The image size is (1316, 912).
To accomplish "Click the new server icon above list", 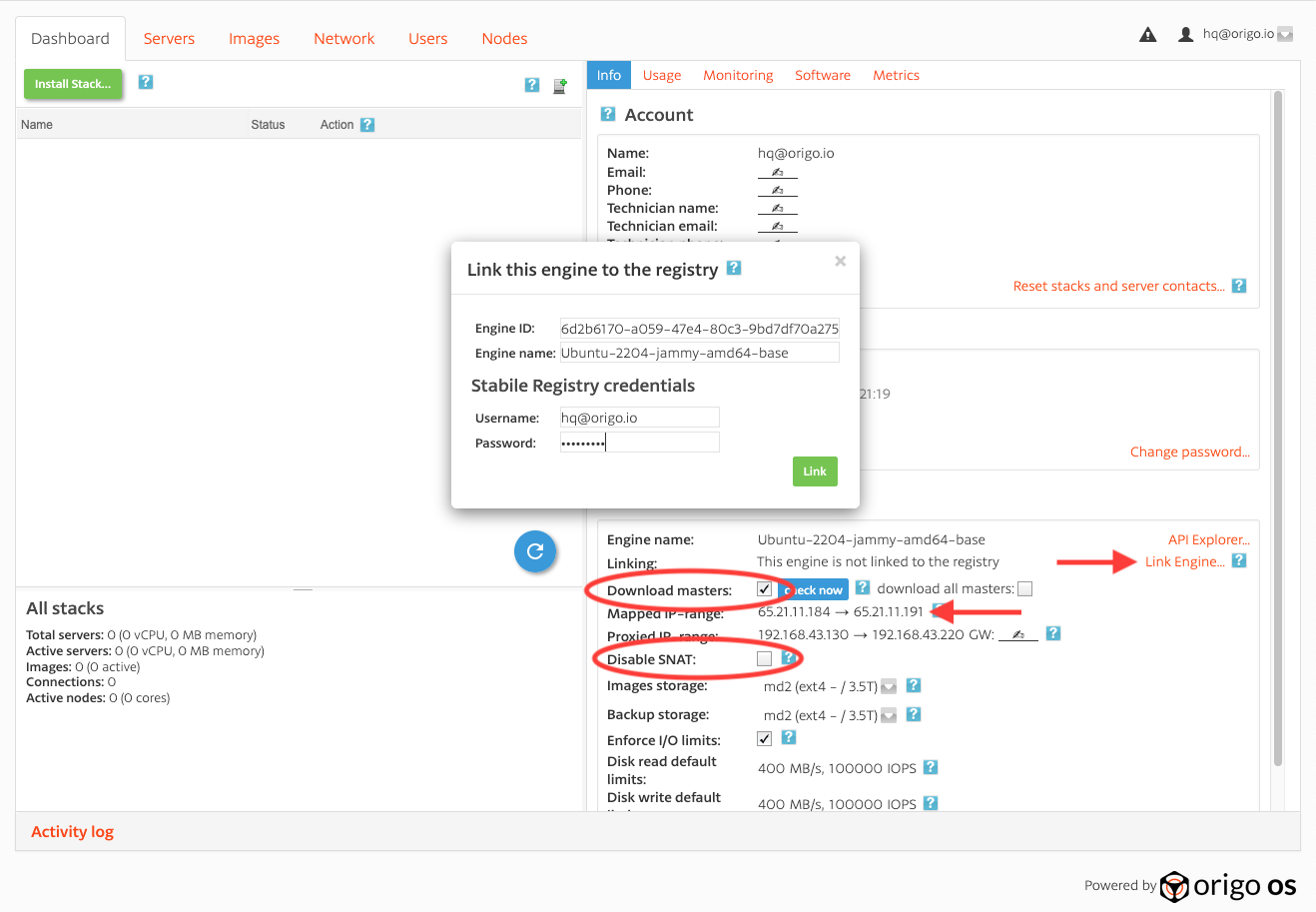I will 560,86.
